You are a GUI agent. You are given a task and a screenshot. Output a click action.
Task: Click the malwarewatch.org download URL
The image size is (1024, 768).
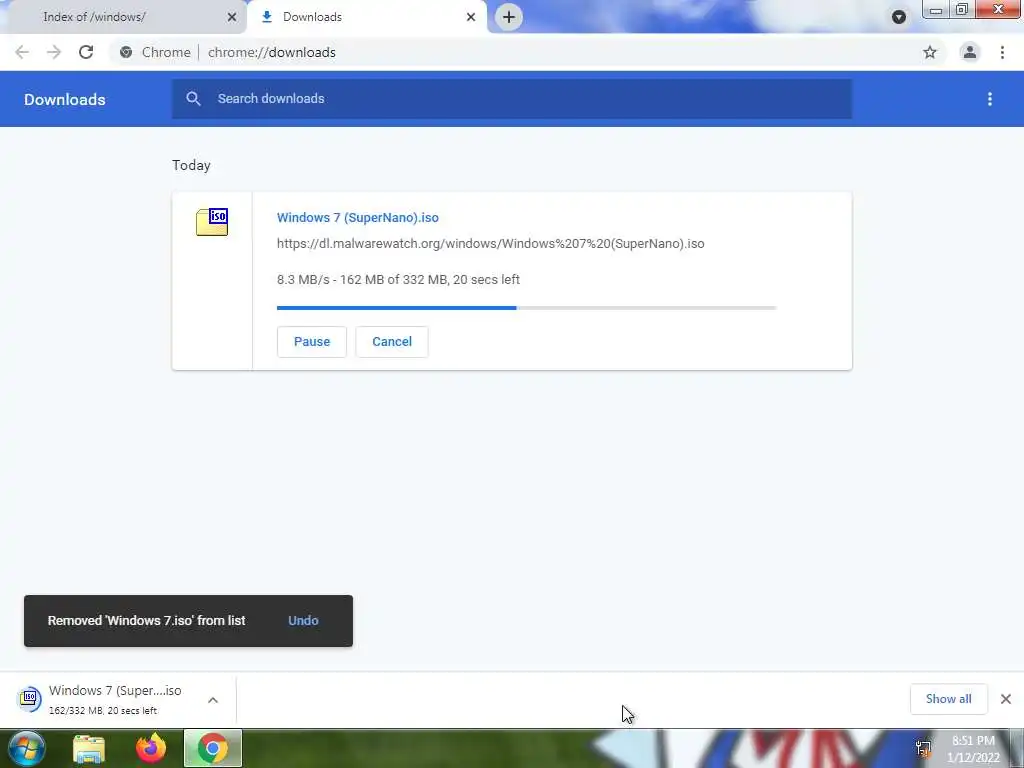pyautogui.click(x=490, y=244)
